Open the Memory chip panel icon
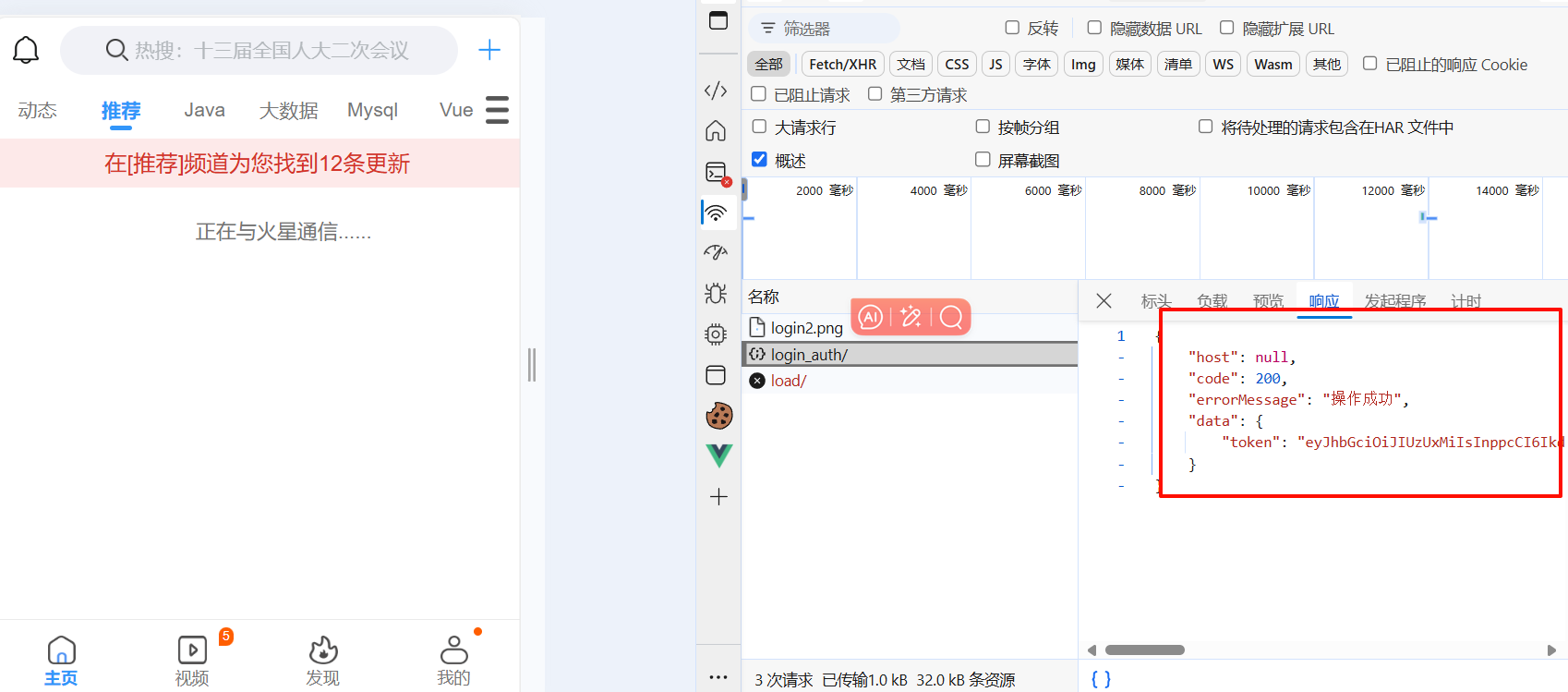The image size is (1568, 692). tap(716, 334)
